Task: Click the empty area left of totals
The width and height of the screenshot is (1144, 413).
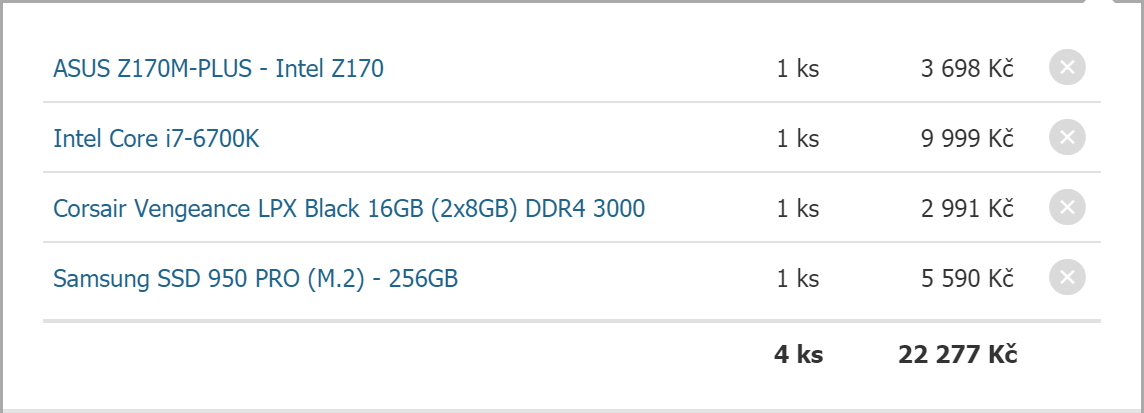Action: pos(400,354)
